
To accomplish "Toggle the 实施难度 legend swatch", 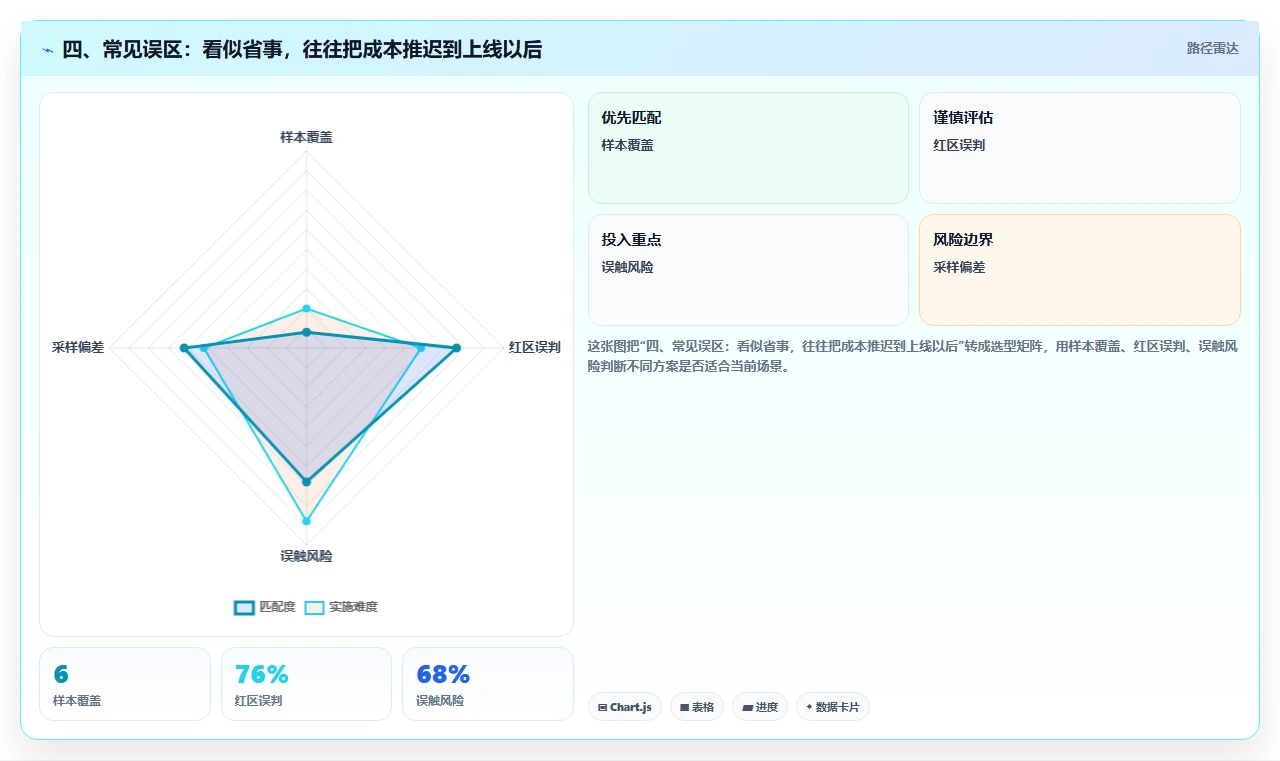I will coord(315,607).
